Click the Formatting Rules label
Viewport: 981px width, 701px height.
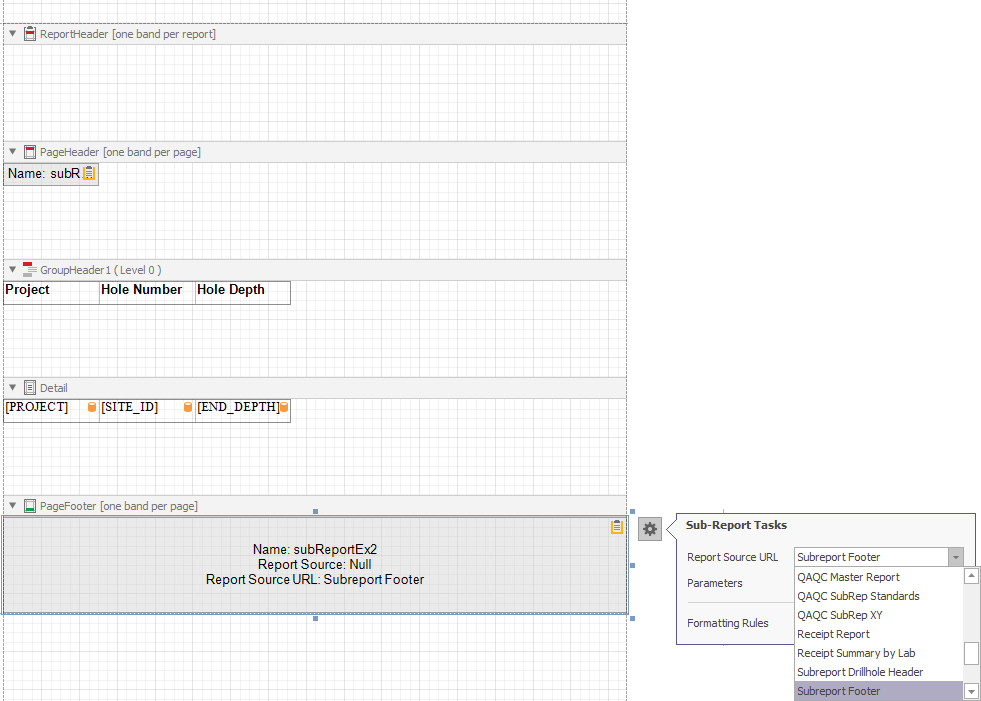728,623
